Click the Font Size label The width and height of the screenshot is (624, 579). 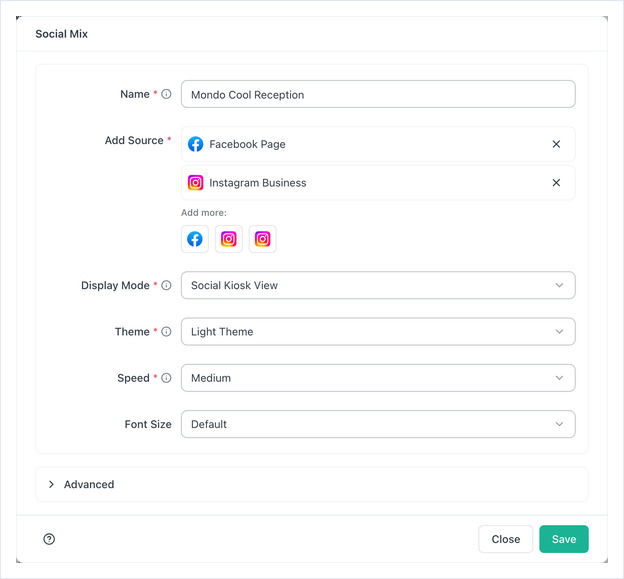point(148,424)
